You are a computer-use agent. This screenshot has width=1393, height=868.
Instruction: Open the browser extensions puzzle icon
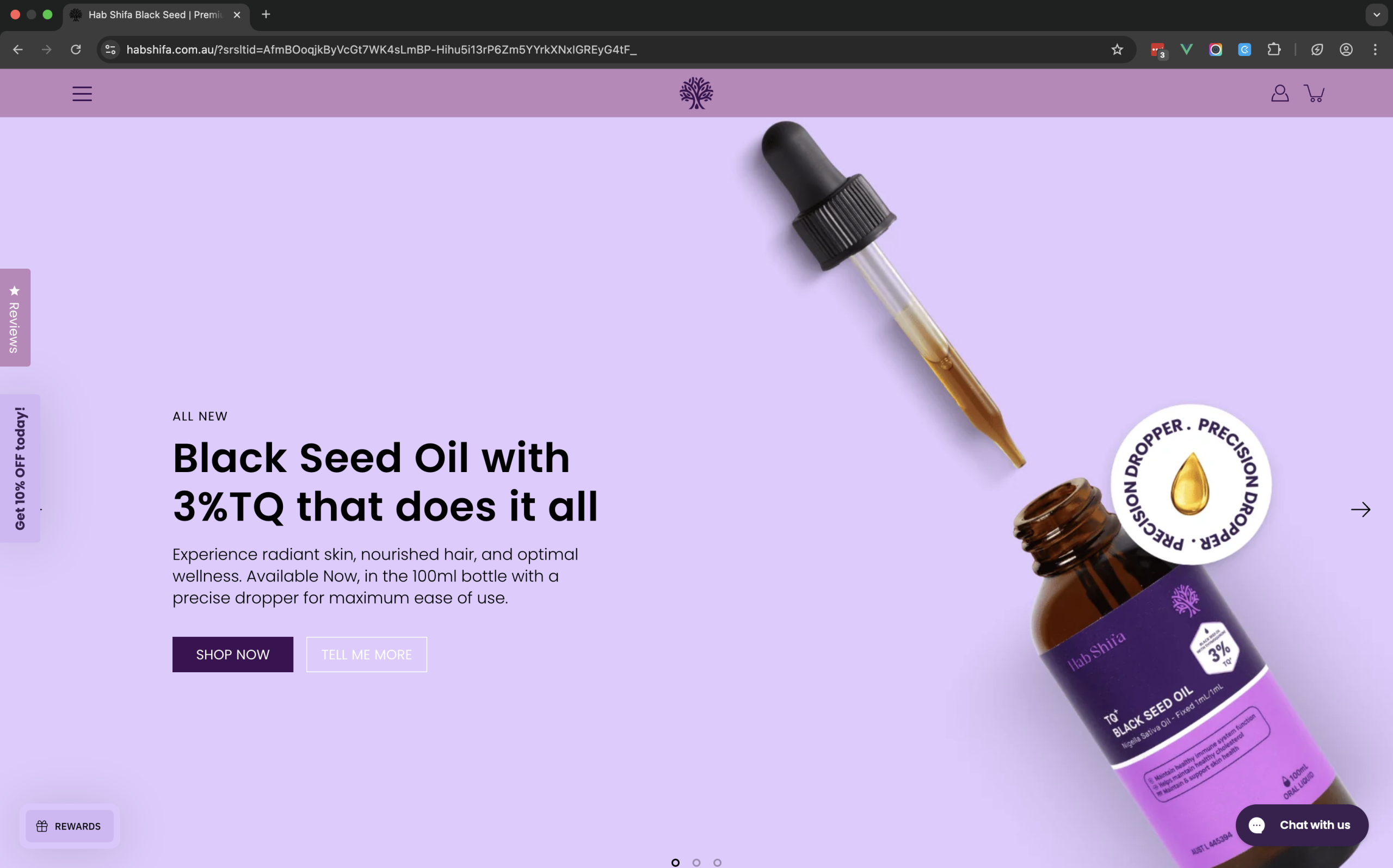1274,49
